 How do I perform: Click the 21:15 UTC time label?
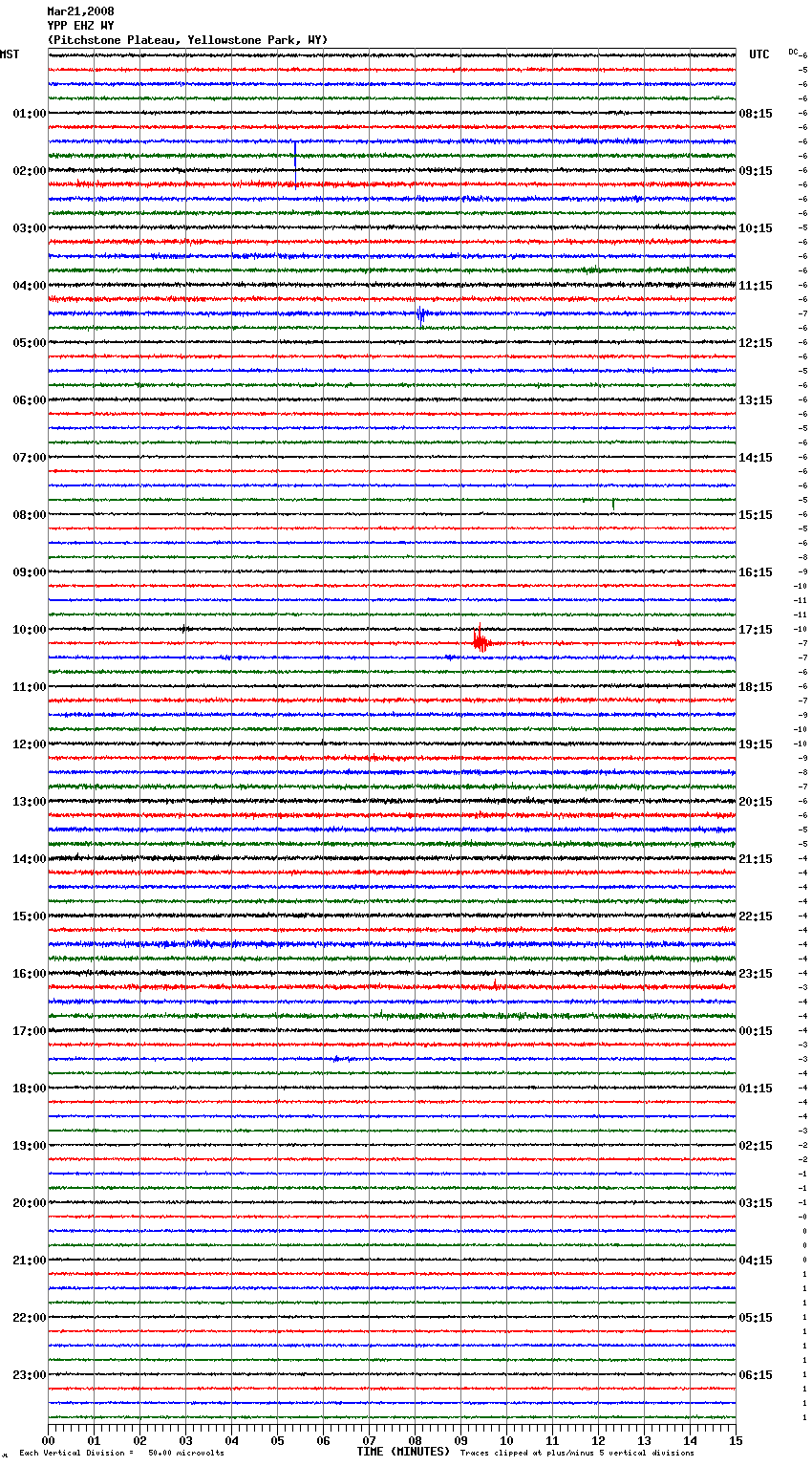pos(756,859)
